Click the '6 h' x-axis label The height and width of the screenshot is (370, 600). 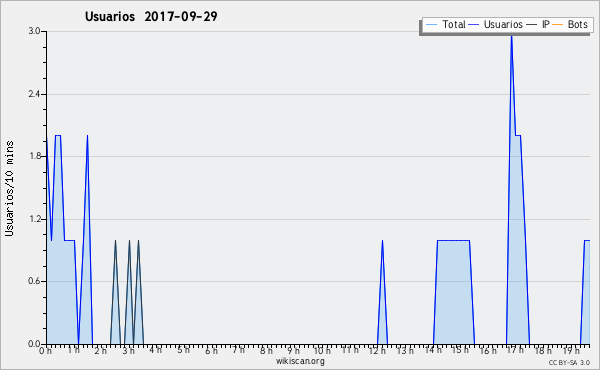pos(211,350)
